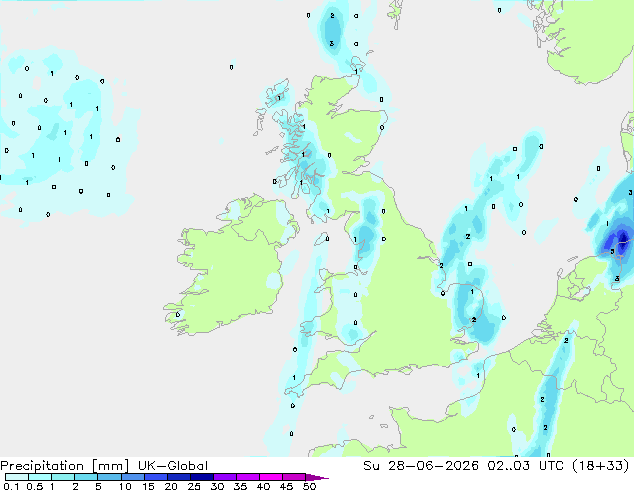Click the '15' legend scale label

(x=148, y=486)
